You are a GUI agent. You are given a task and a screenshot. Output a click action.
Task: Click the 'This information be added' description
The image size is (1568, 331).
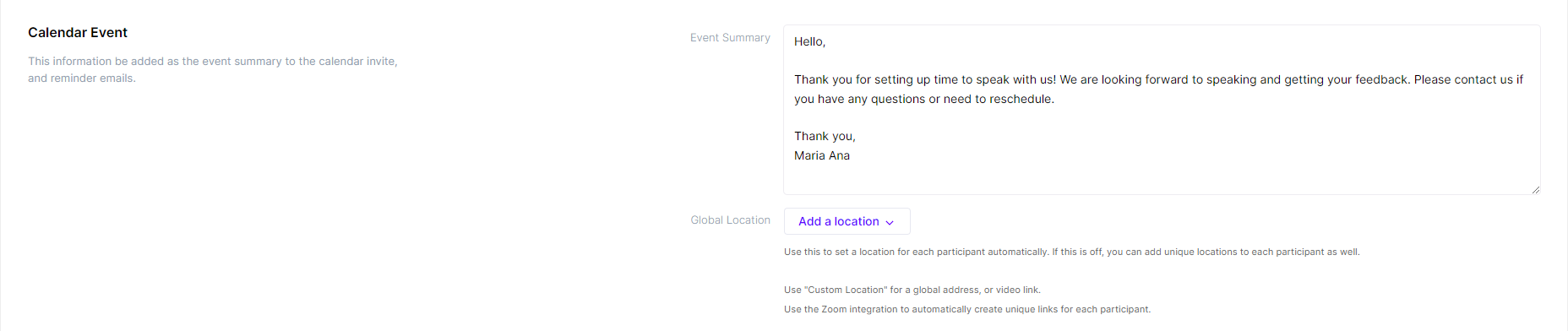pyautogui.click(x=213, y=69)
